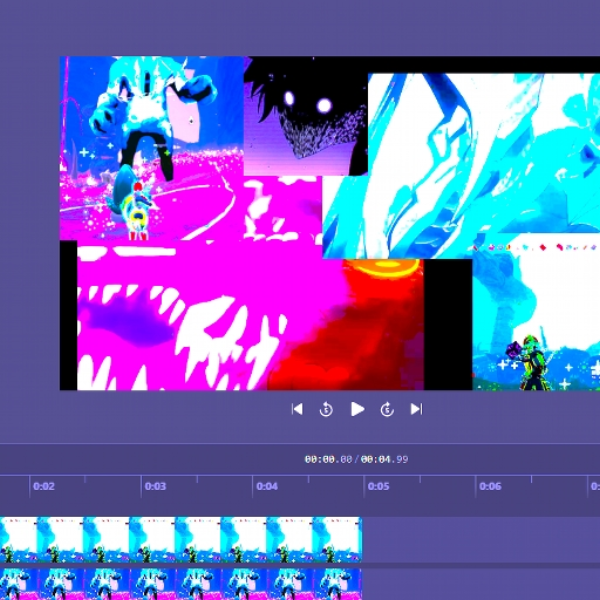This screenshot has width=600, height=600.
Task: Fast-forward 5 seconds
Action: pos(387,409)
